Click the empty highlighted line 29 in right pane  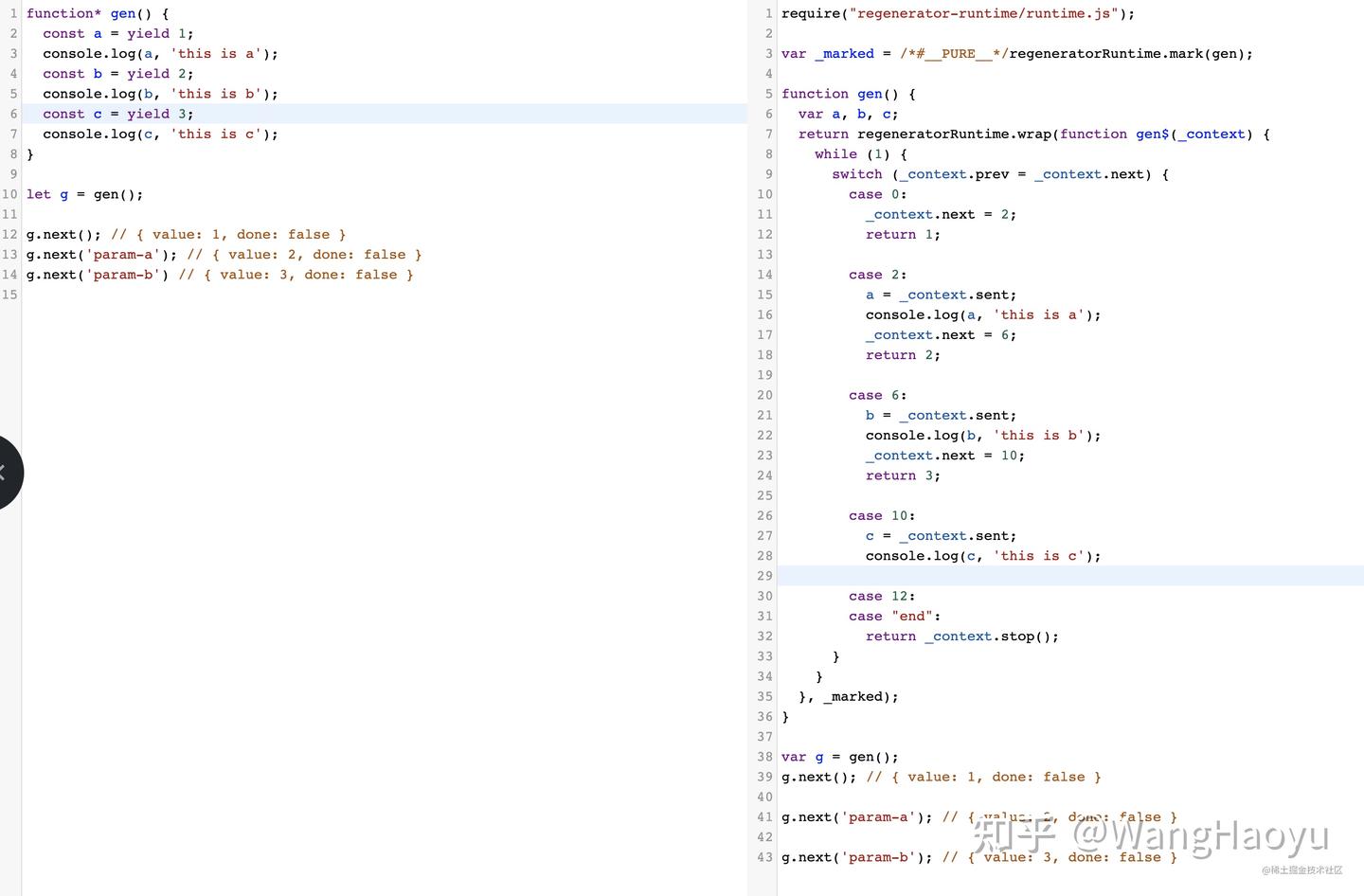[x=1070, y=576]
